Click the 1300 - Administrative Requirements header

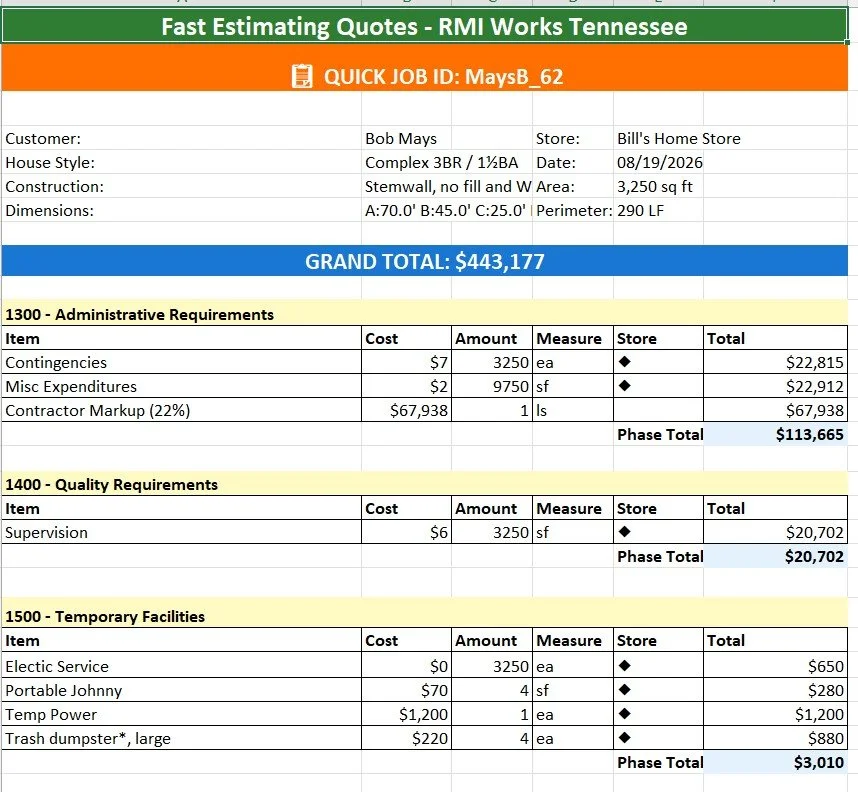pos(140,315)
